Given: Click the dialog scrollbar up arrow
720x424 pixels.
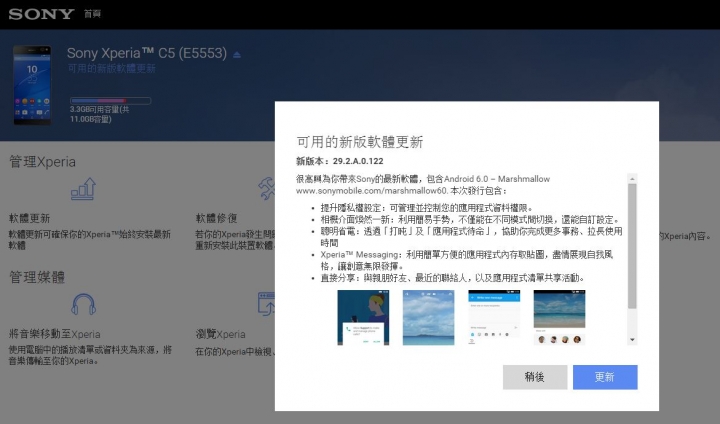Looking at the screenshot, I should pos(632,179).
